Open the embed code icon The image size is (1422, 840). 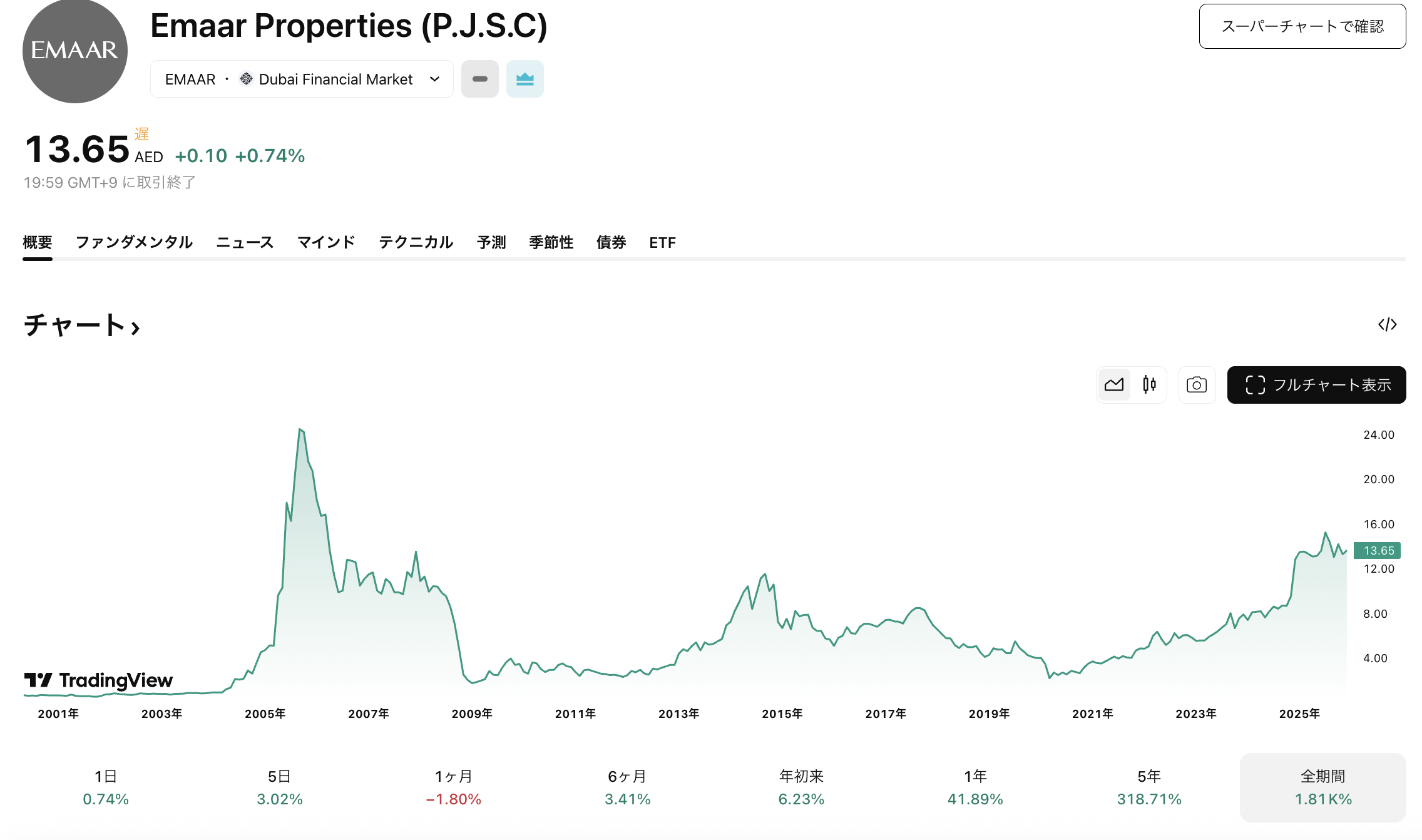pos(1387,324)
